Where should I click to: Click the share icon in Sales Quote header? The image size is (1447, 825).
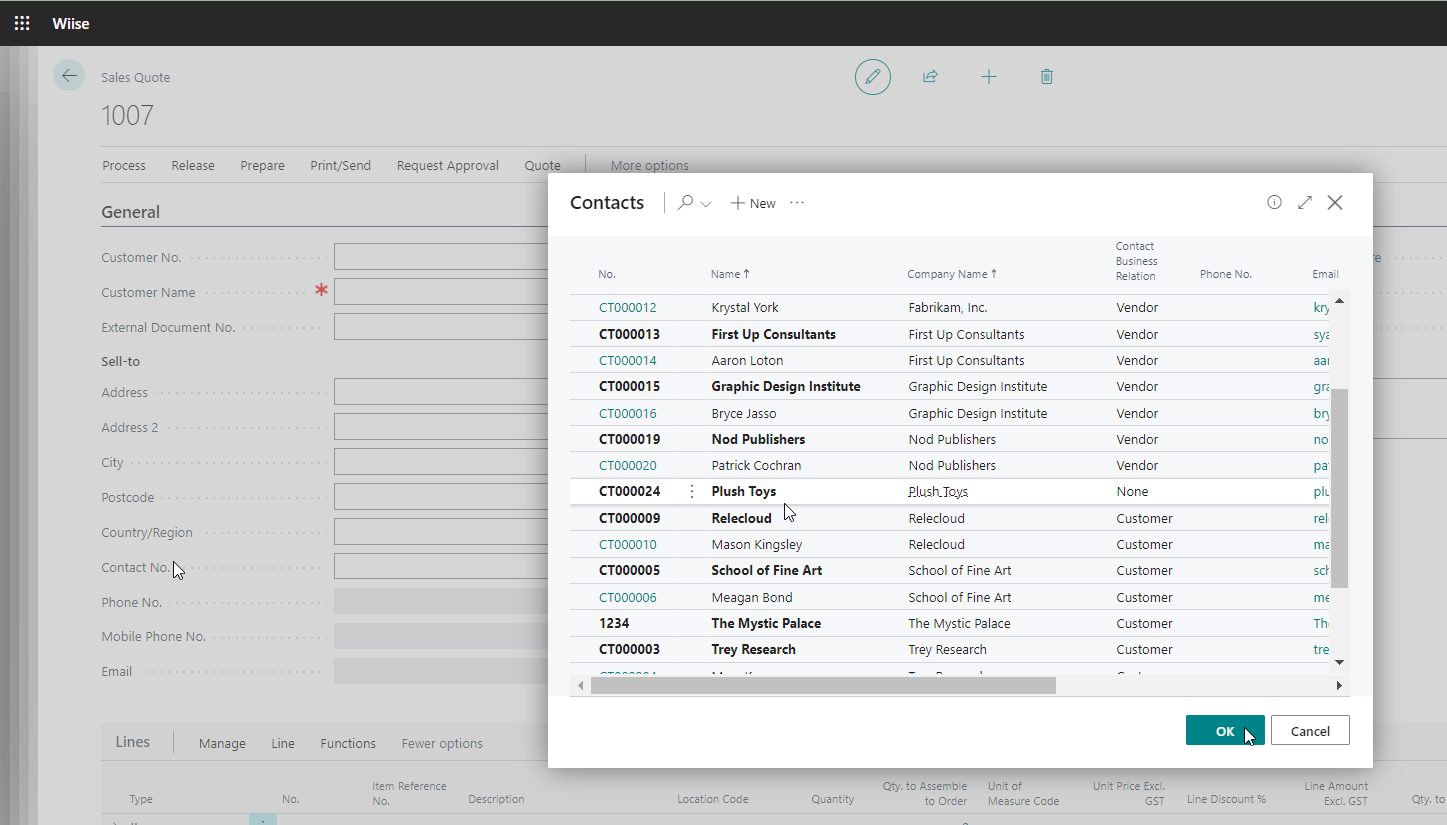click(930, 77)
